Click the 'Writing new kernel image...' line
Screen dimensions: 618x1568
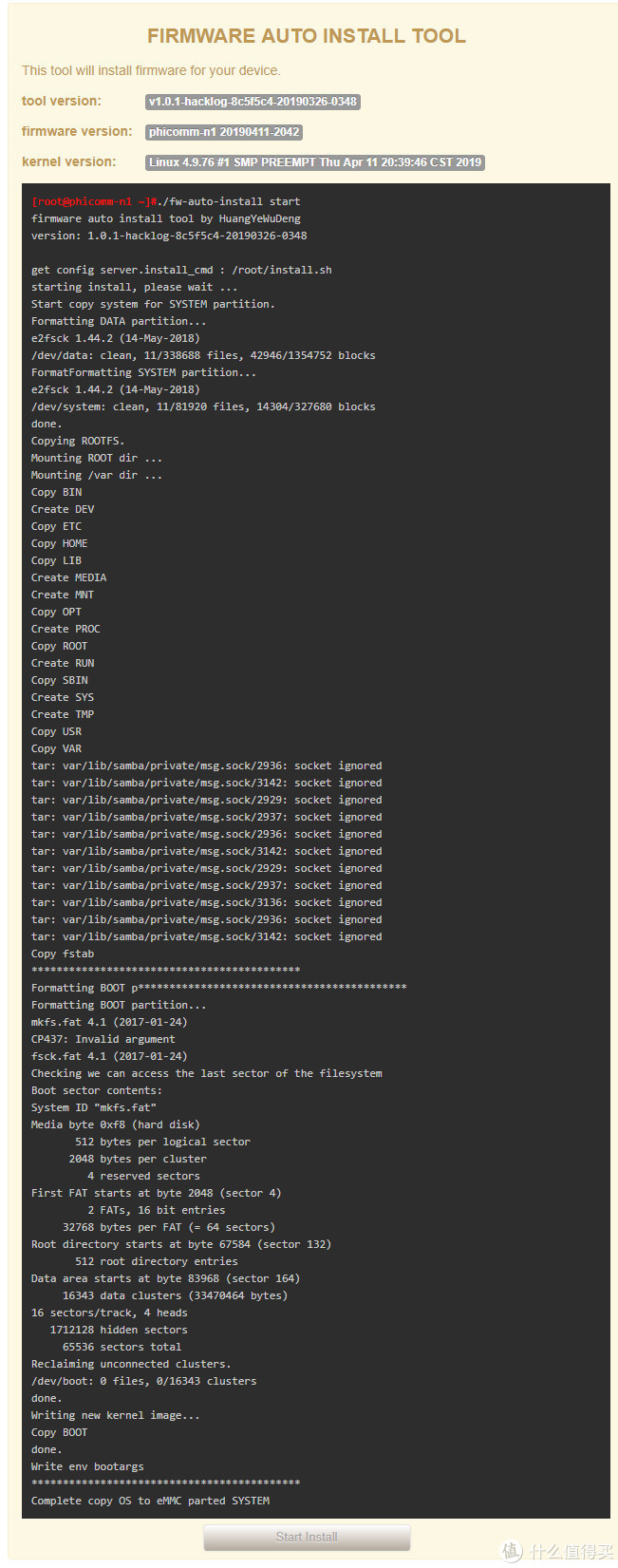point(116,1415)
